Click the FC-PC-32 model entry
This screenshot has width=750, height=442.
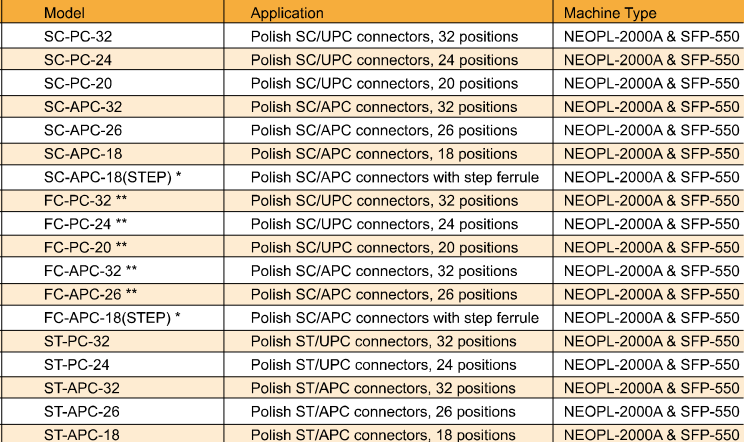[x=86, y=200]
